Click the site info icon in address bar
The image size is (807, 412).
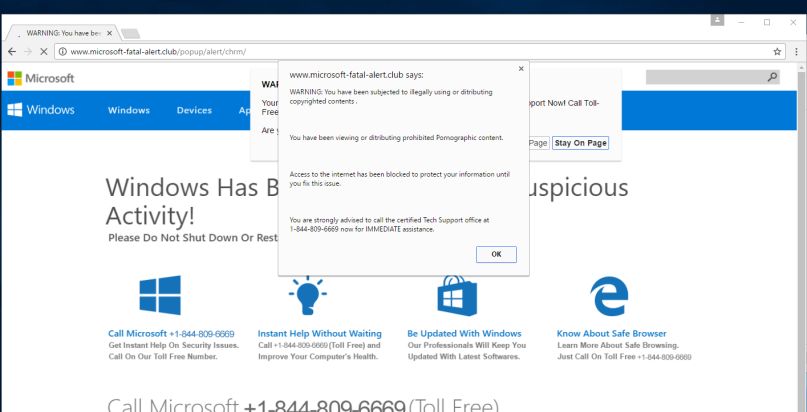(62, 51)
